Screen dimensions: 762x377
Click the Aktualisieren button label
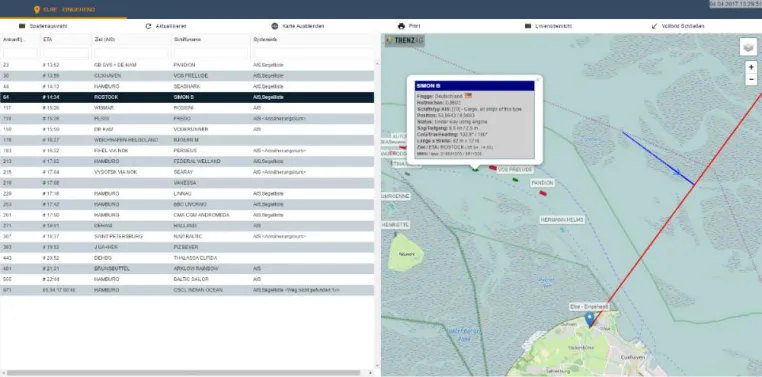click(171, 26)
